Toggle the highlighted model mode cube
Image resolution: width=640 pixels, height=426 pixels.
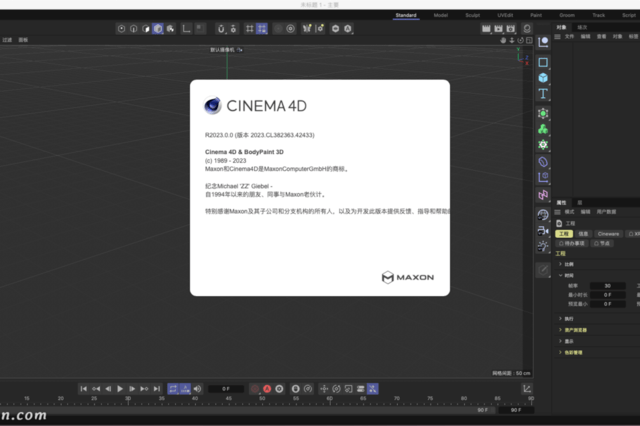point(158,29)
